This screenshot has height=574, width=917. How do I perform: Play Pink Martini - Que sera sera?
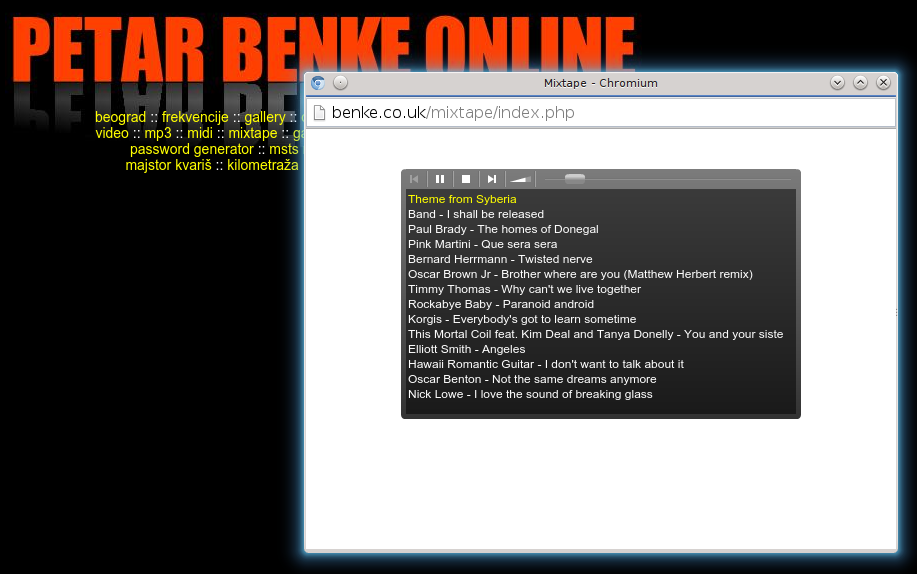click(482, 245)
